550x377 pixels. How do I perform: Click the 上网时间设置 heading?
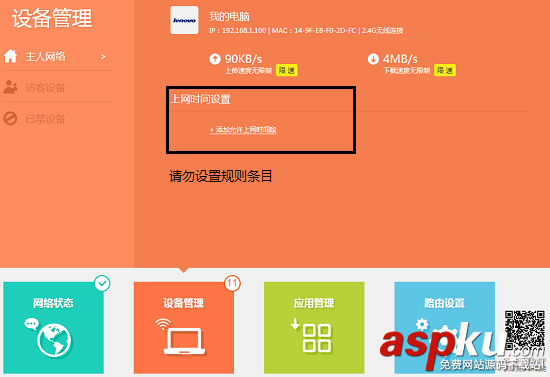pos(201,99)
